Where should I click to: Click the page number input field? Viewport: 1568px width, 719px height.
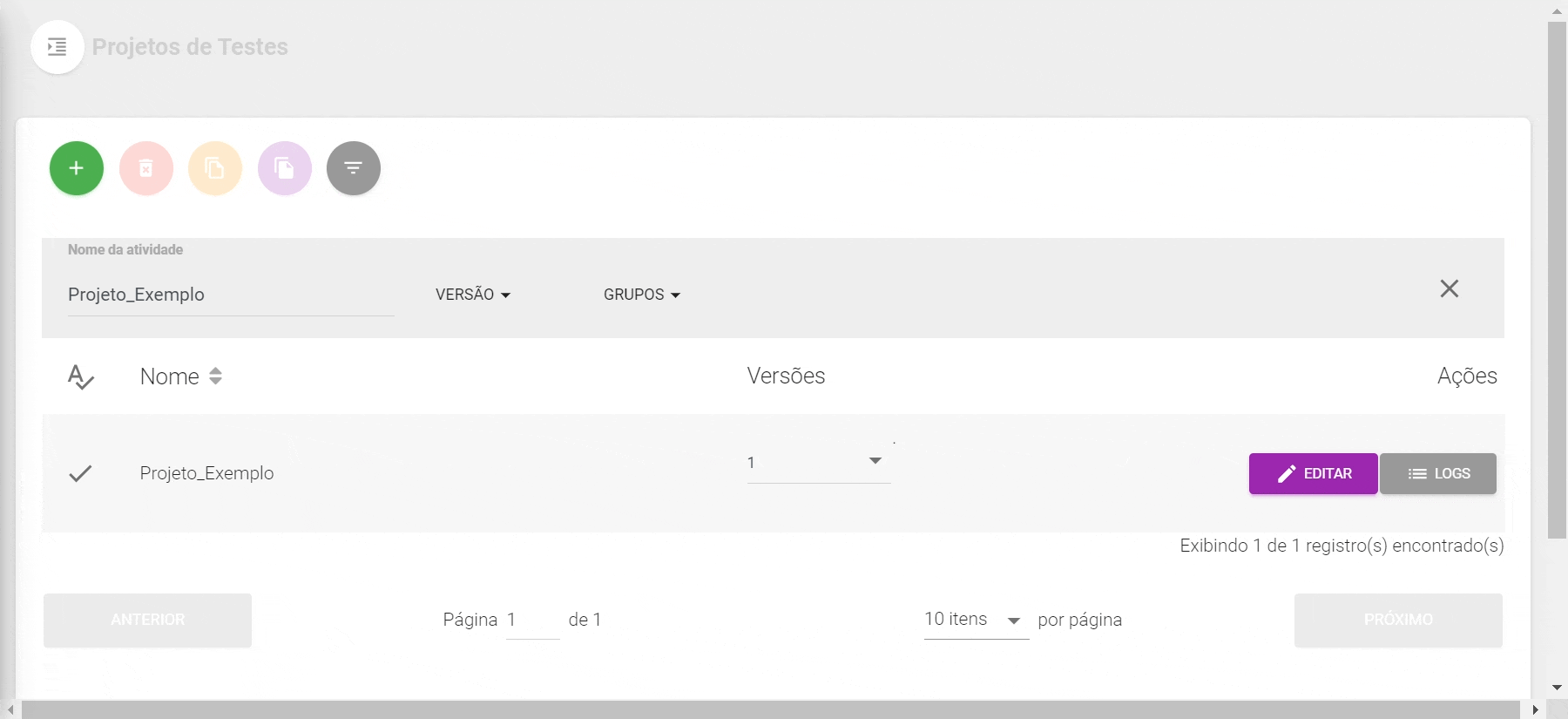[532, 620]
